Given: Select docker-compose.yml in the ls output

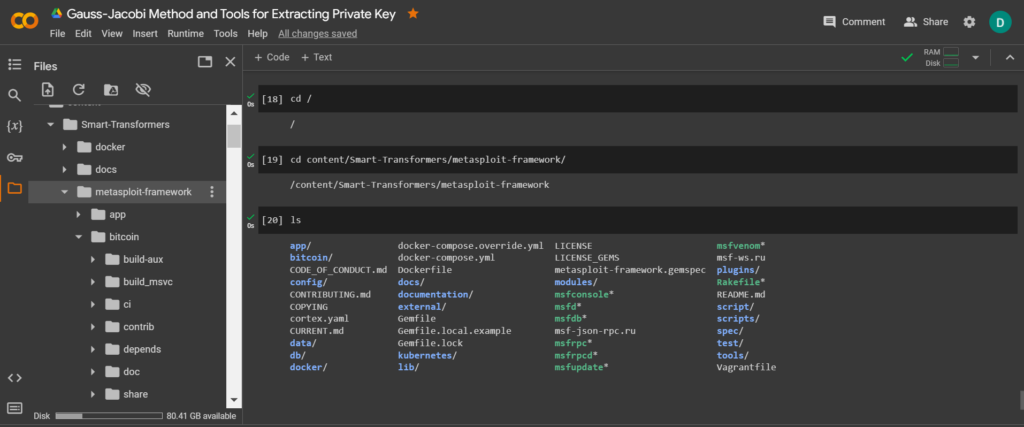Looking at the screenshot, I should pyautogui.click(x=446, y=257).
